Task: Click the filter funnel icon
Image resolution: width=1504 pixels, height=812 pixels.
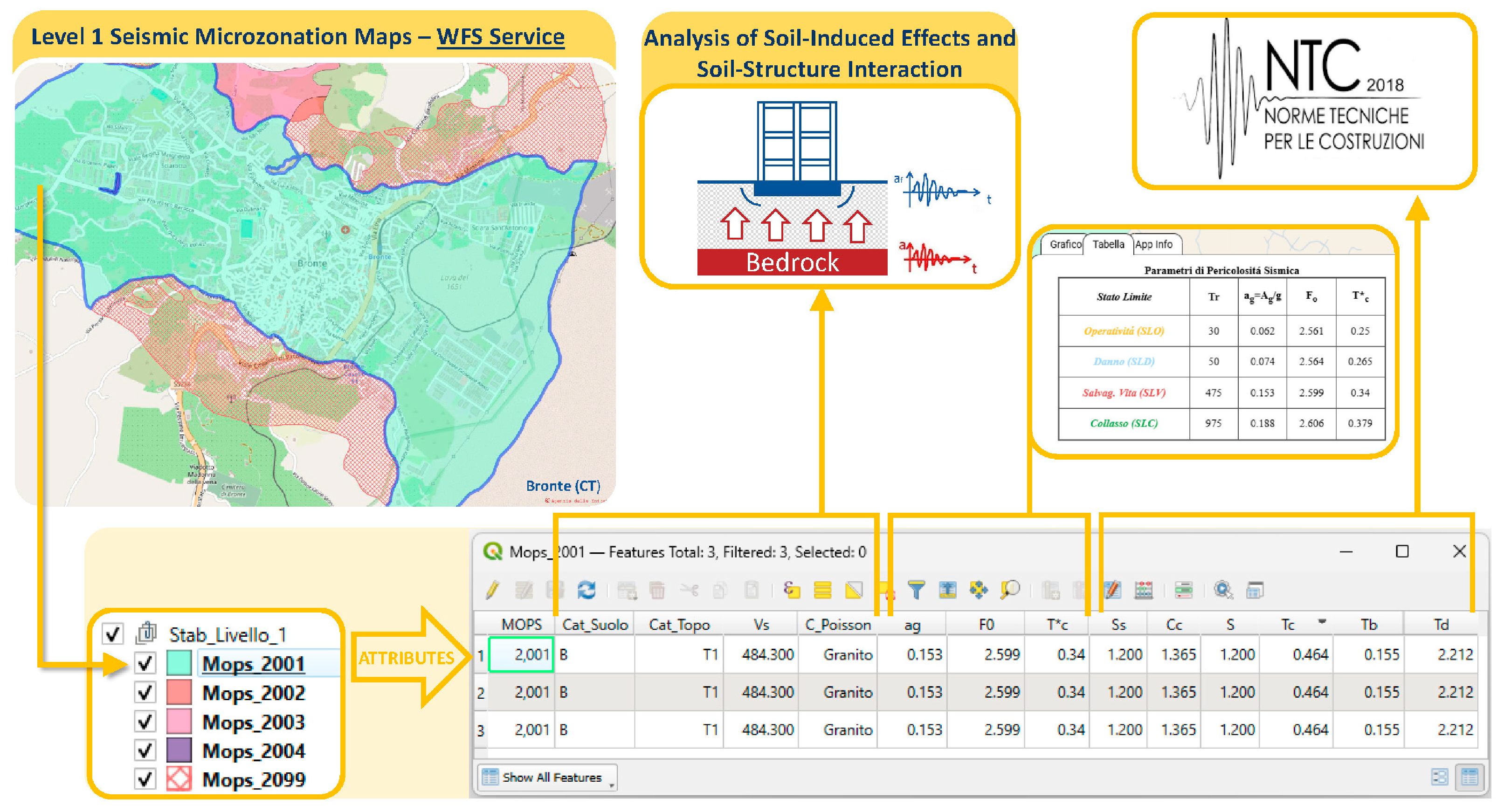Action: click(x=916, y=590)
